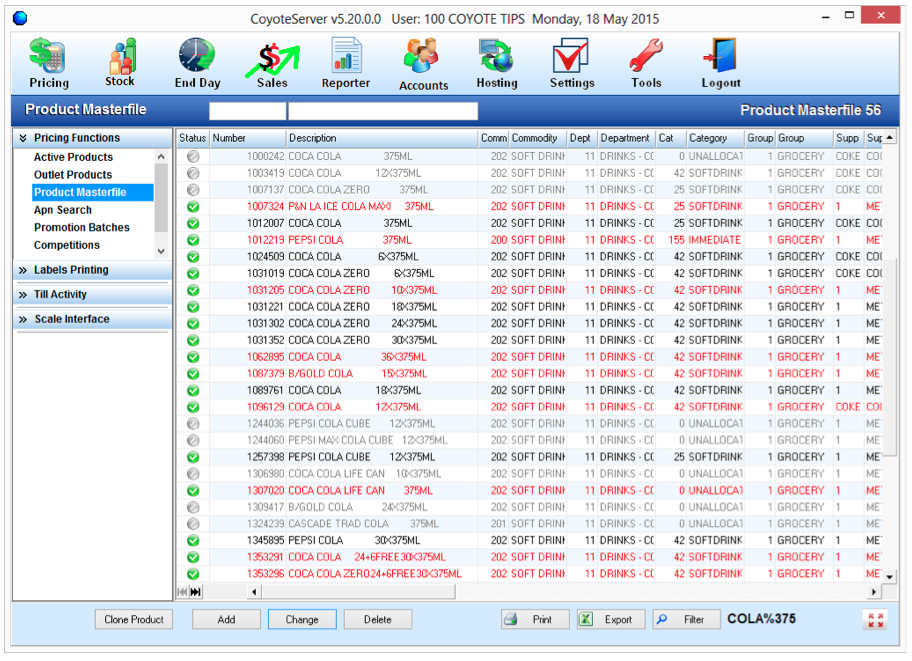This screenshot has height=661, width=912.
Task: Click the green status icon for product 1345895
Action: click(193, 541)
